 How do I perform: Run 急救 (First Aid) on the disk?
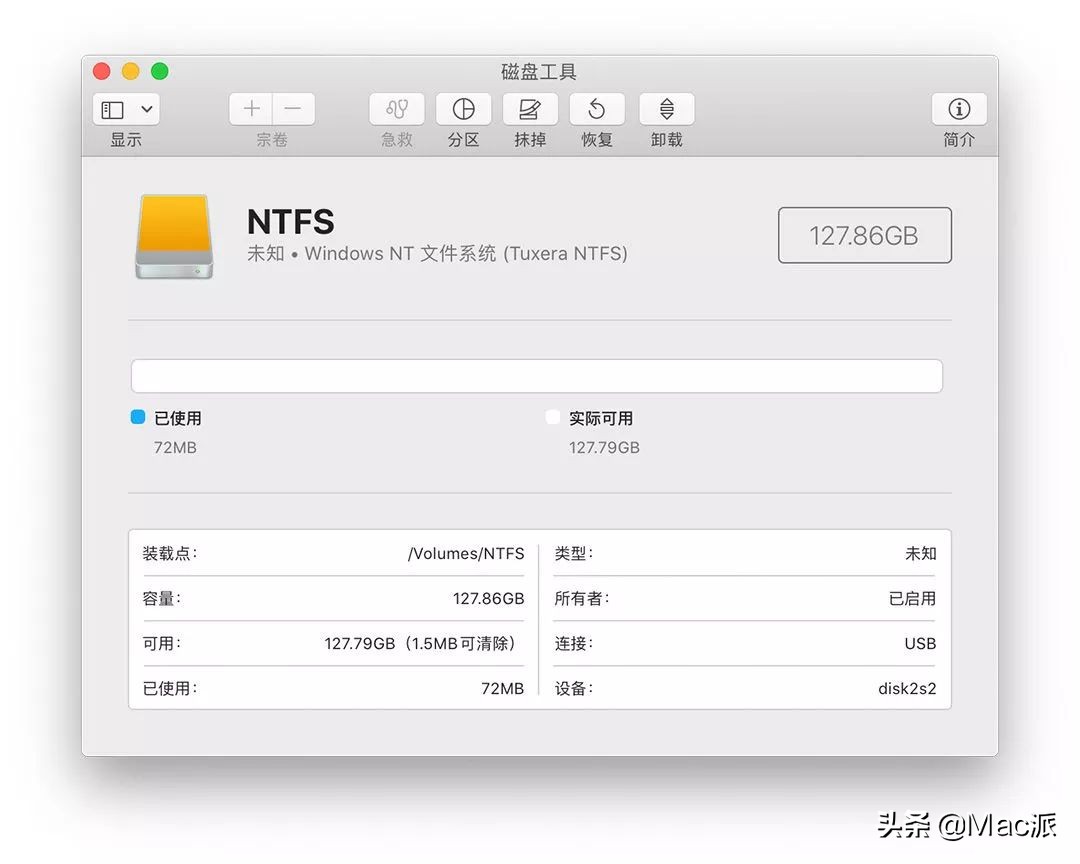click(396, 110)
